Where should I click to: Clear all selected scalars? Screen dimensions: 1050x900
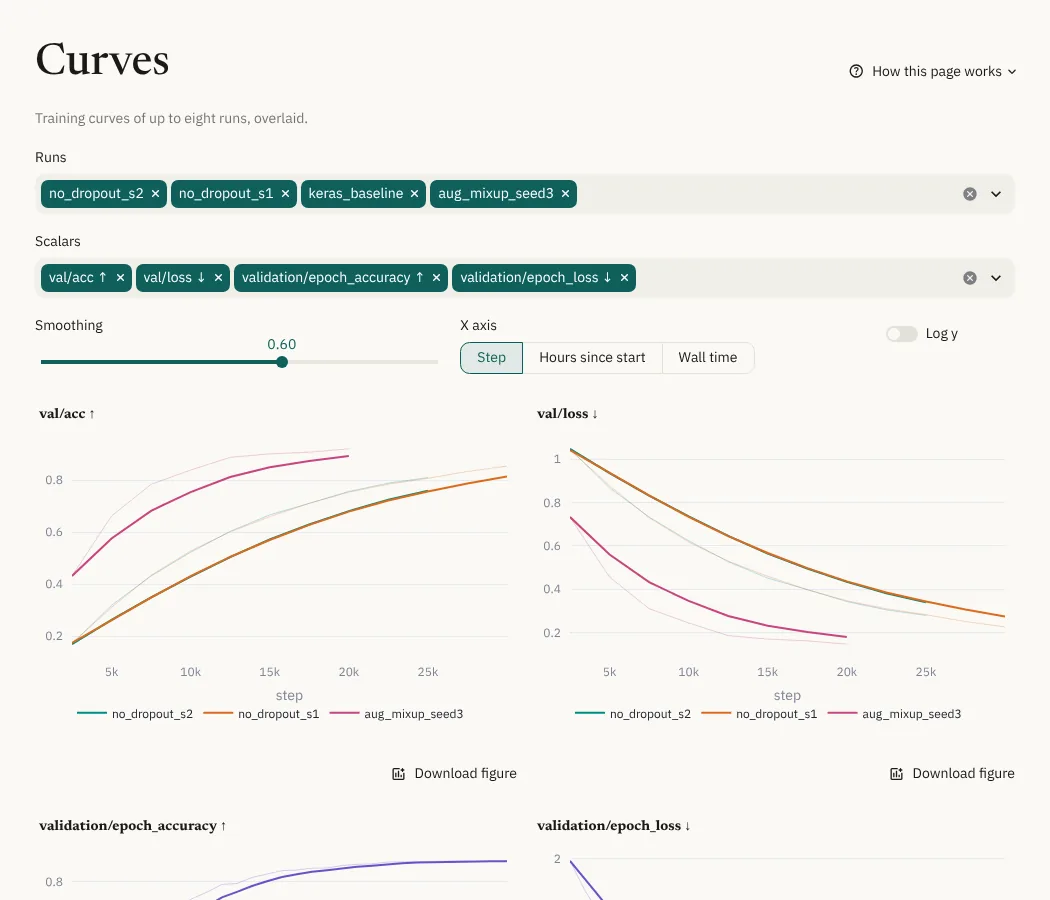(x=970, y=278)
